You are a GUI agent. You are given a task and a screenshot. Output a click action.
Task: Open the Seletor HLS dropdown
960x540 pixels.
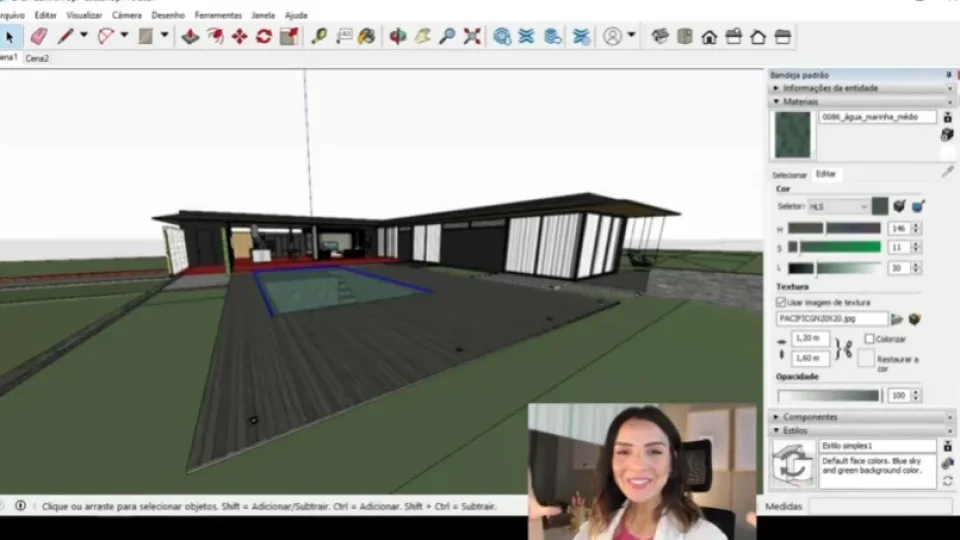(x=838, y=207)
